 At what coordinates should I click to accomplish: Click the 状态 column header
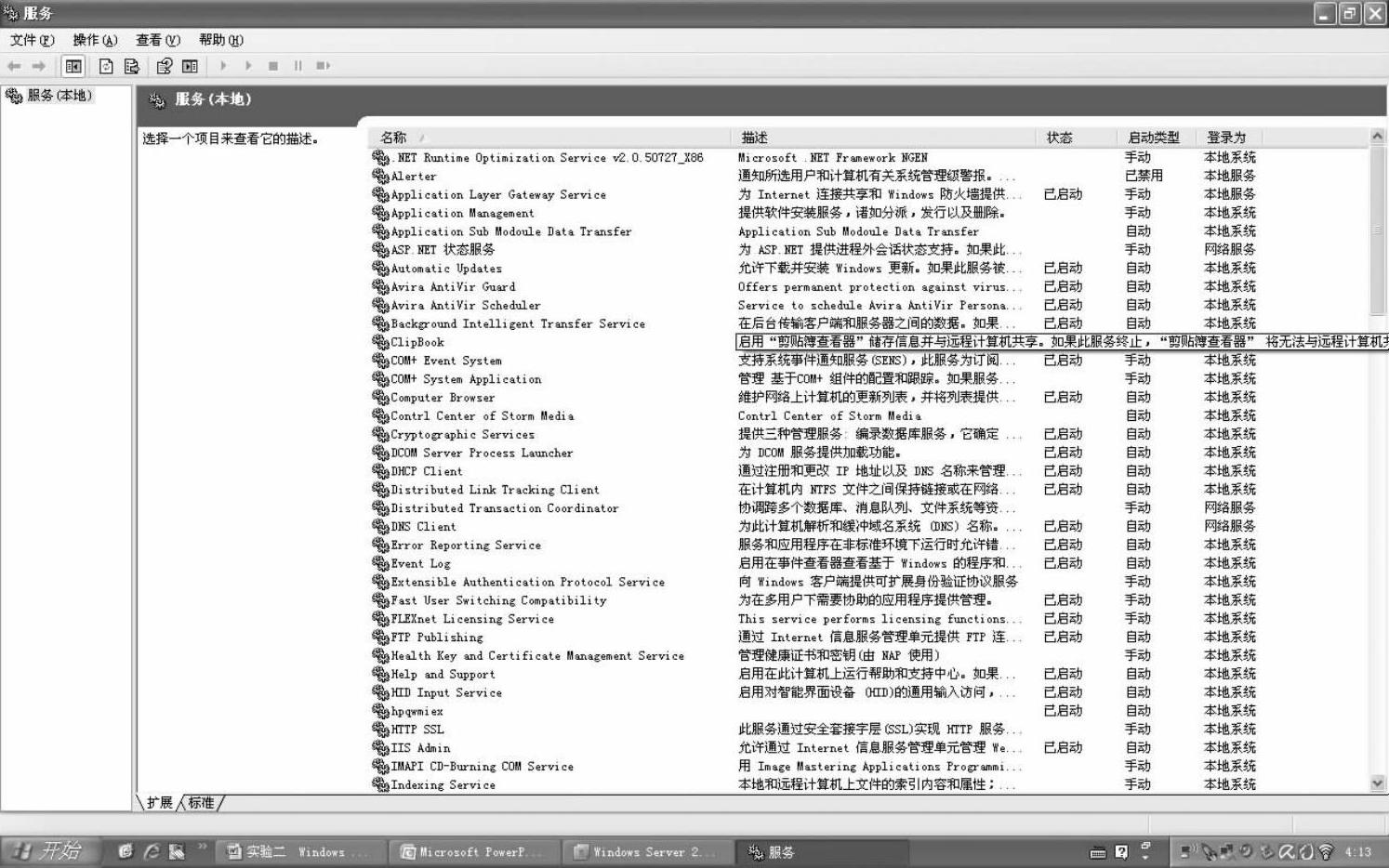coord(1075,138)
